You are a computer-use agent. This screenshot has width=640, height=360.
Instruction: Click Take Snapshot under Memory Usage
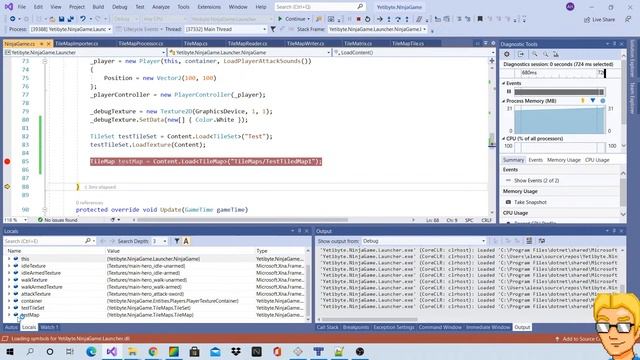pyautogui.click(x=530, y=202)
